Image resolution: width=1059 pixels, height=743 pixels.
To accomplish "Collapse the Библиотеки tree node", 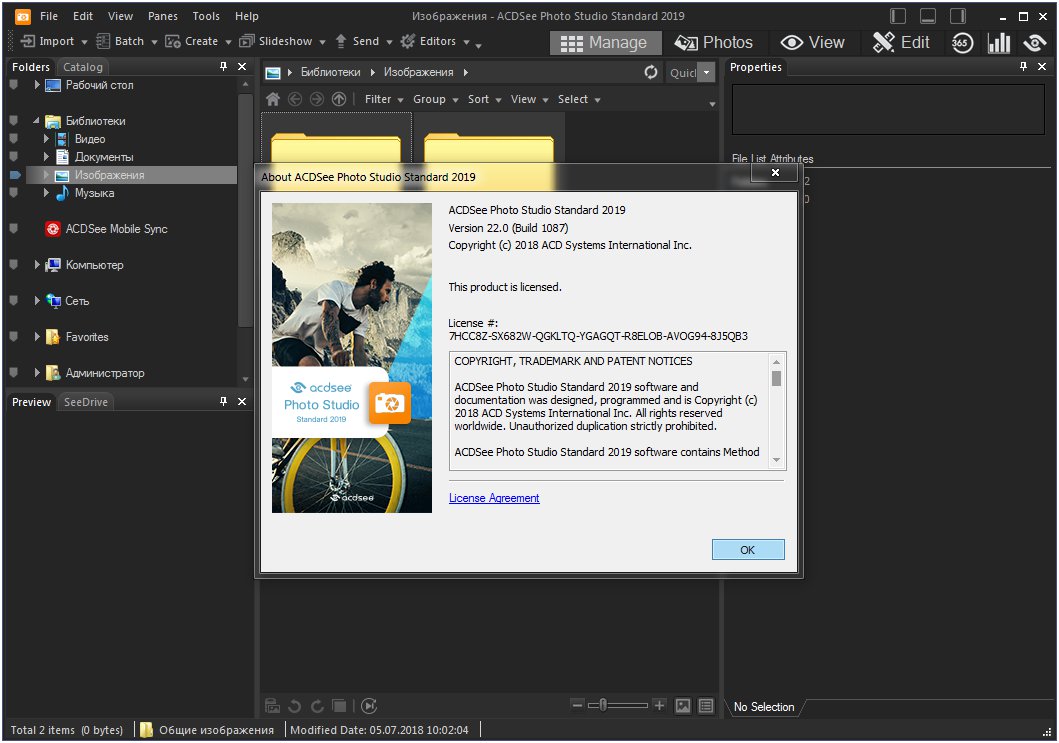I will [36, 121].
